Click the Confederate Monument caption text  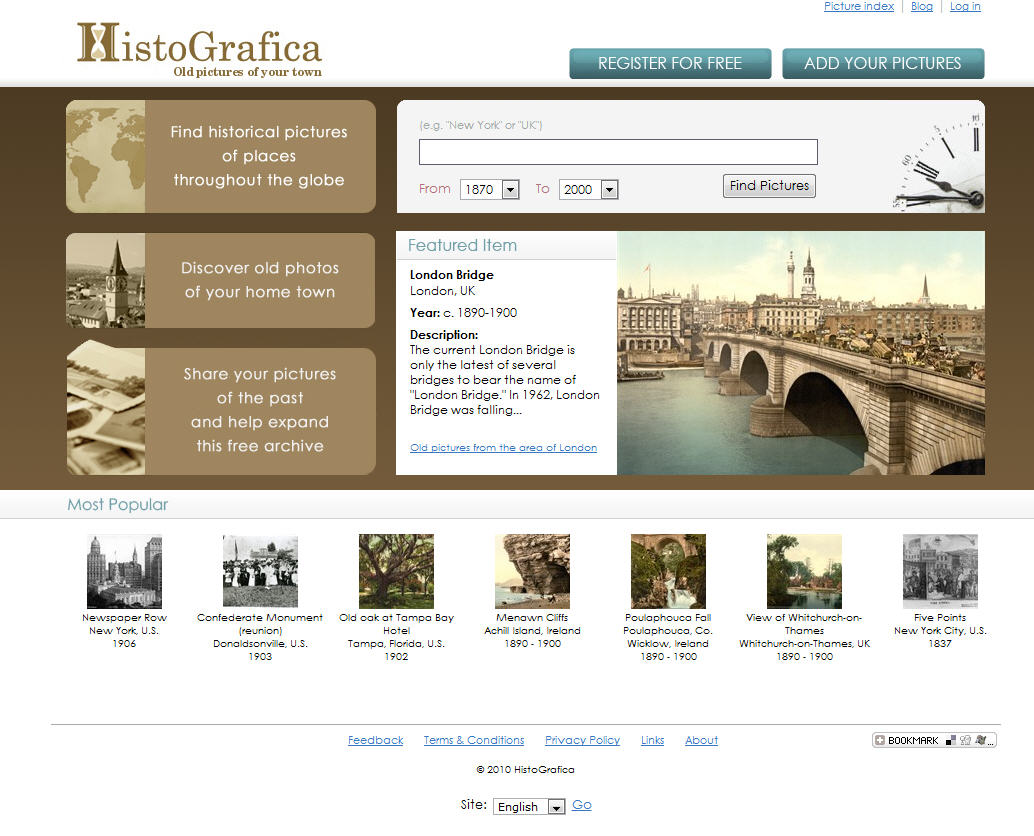pos(260,637)
